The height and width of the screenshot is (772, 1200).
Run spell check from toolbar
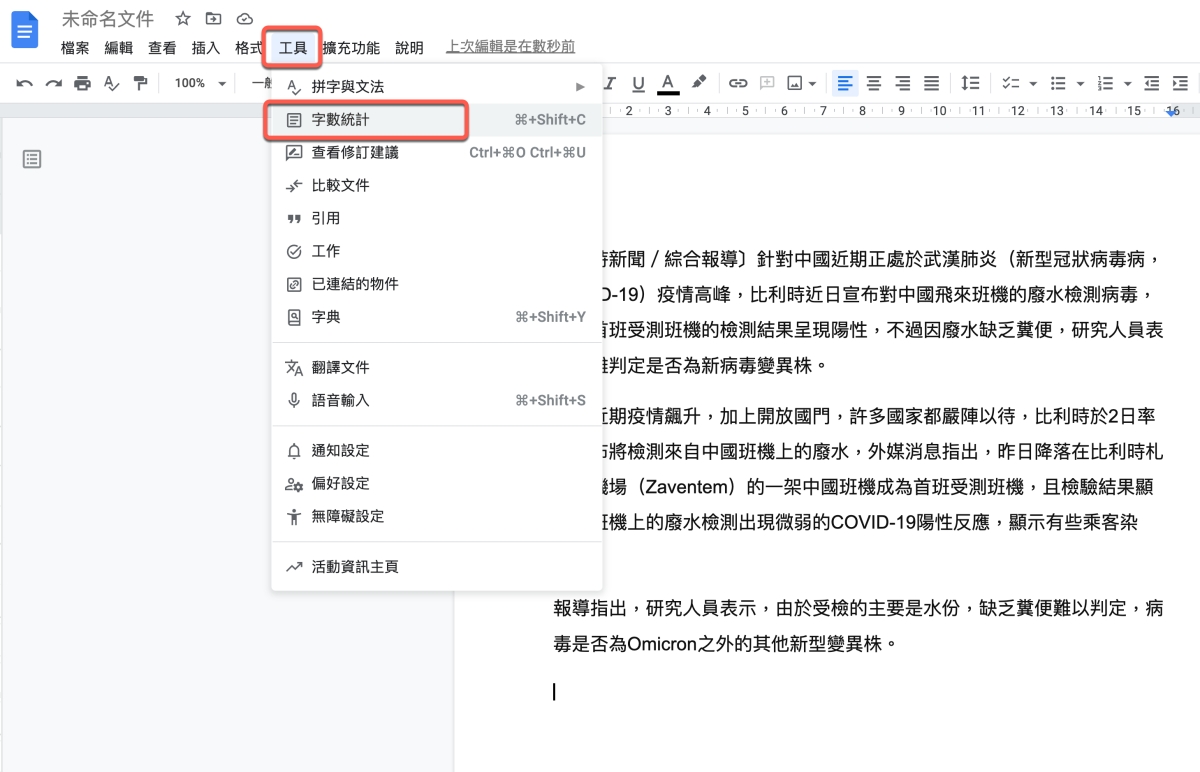pyautogui.click(x=112, y=83)
